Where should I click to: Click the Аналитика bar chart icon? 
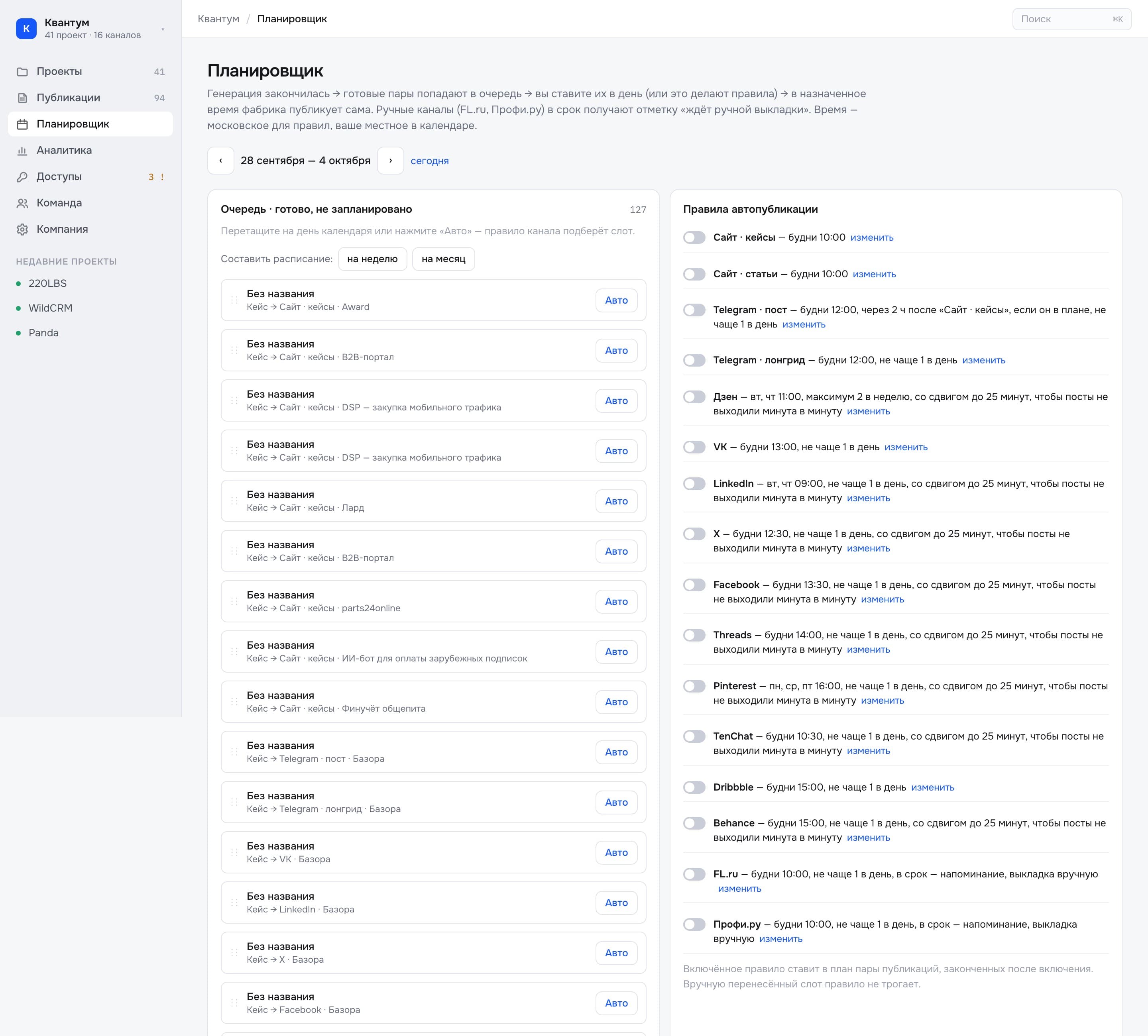pos(22,150)
